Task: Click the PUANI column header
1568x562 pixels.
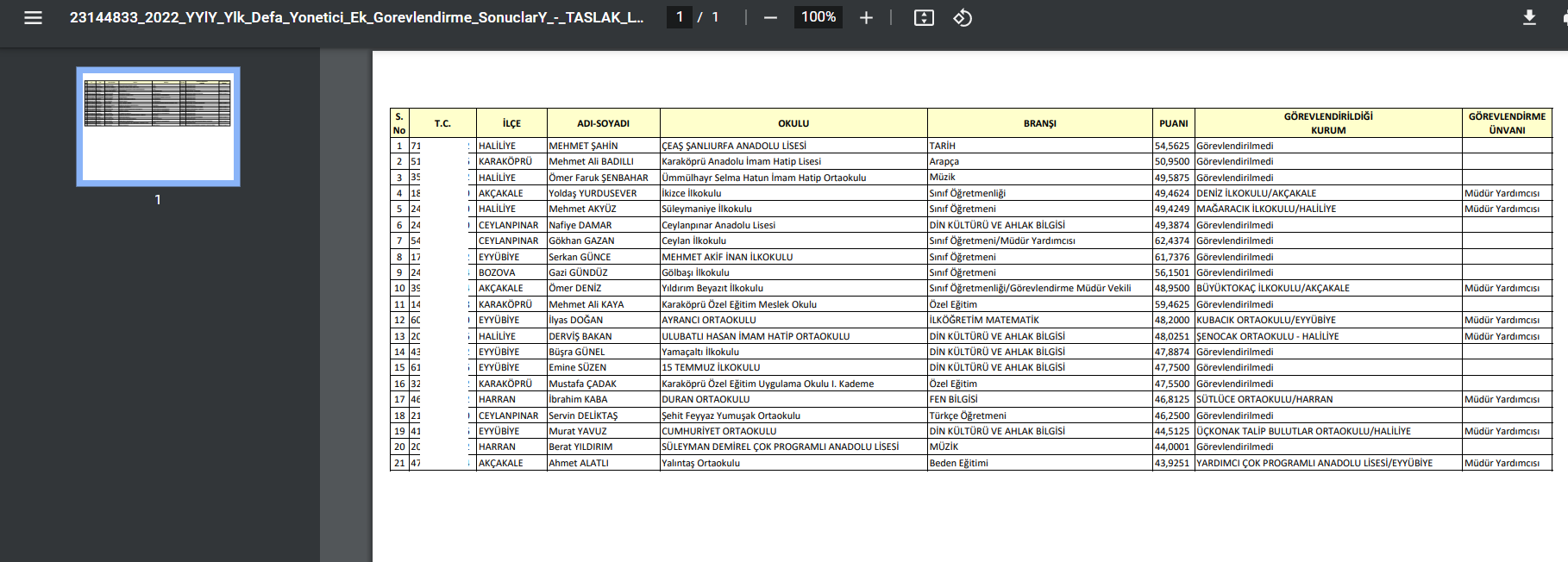Action: [1173, 123]
